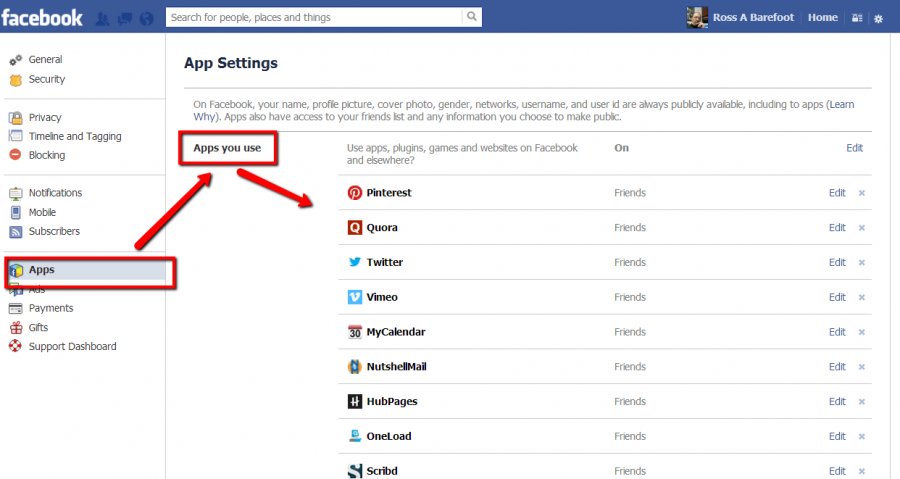Click the Subscribers feed icon

[15, 232]
